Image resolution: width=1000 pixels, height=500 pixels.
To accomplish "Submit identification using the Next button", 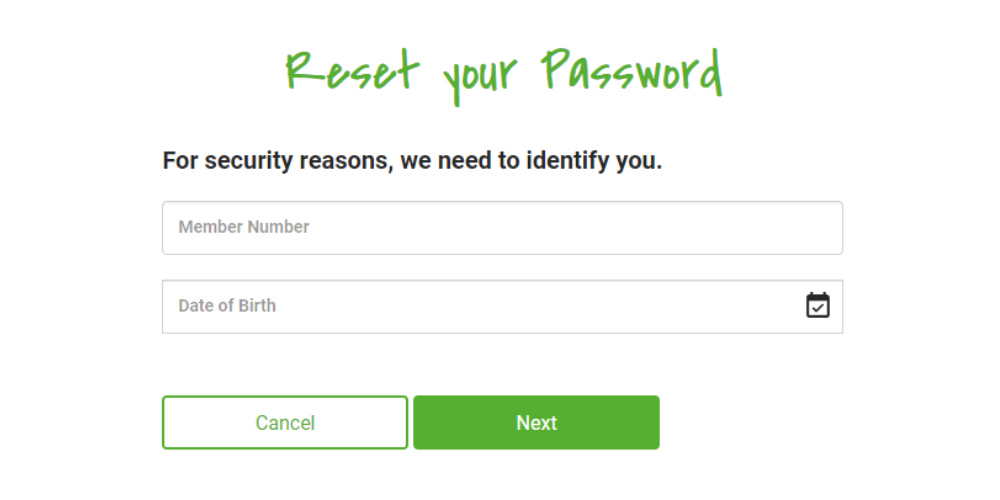I will click(536, 423).
